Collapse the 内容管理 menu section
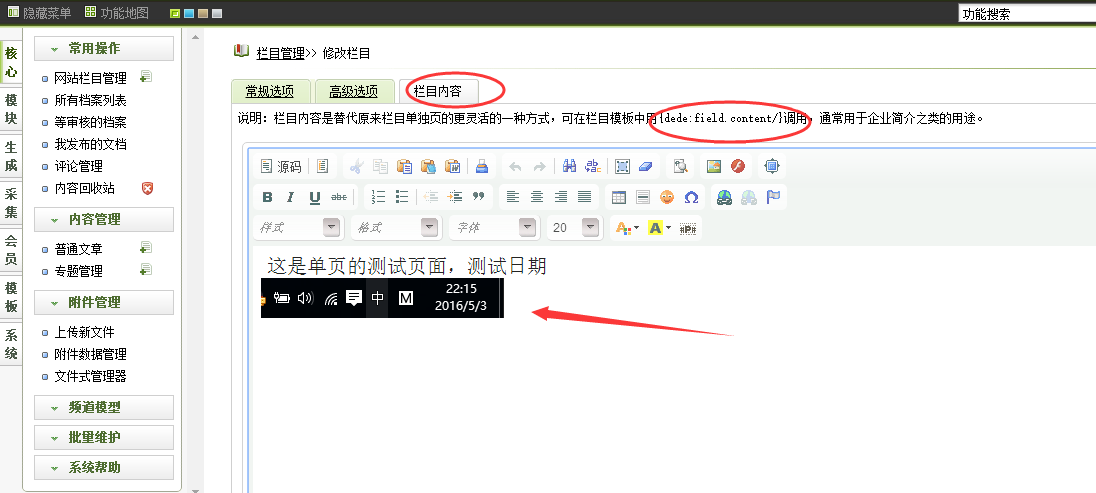 tap(104, 219)
